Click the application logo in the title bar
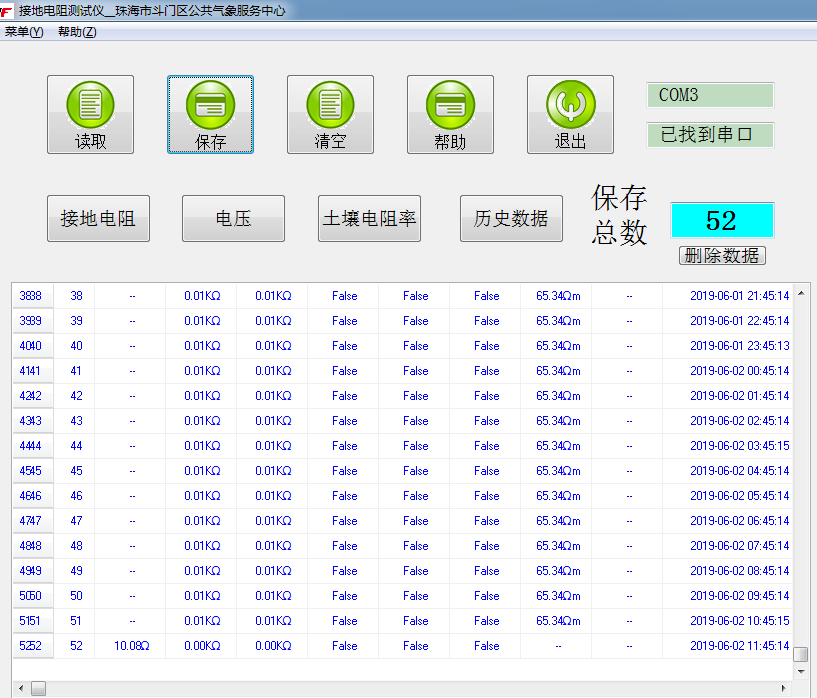 [x=8, y=10]
